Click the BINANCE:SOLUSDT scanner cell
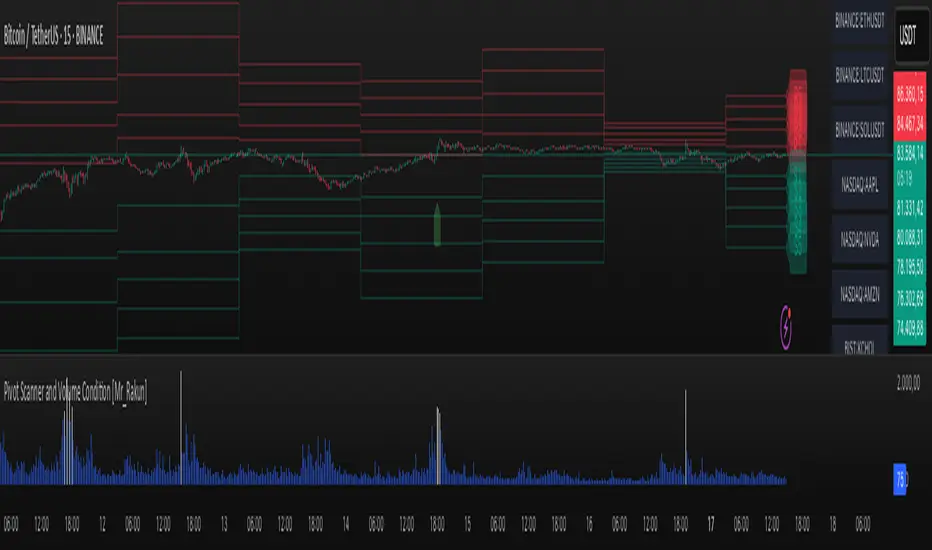The width and height of the screenshot is (932, 550). [x=859, y=130]
